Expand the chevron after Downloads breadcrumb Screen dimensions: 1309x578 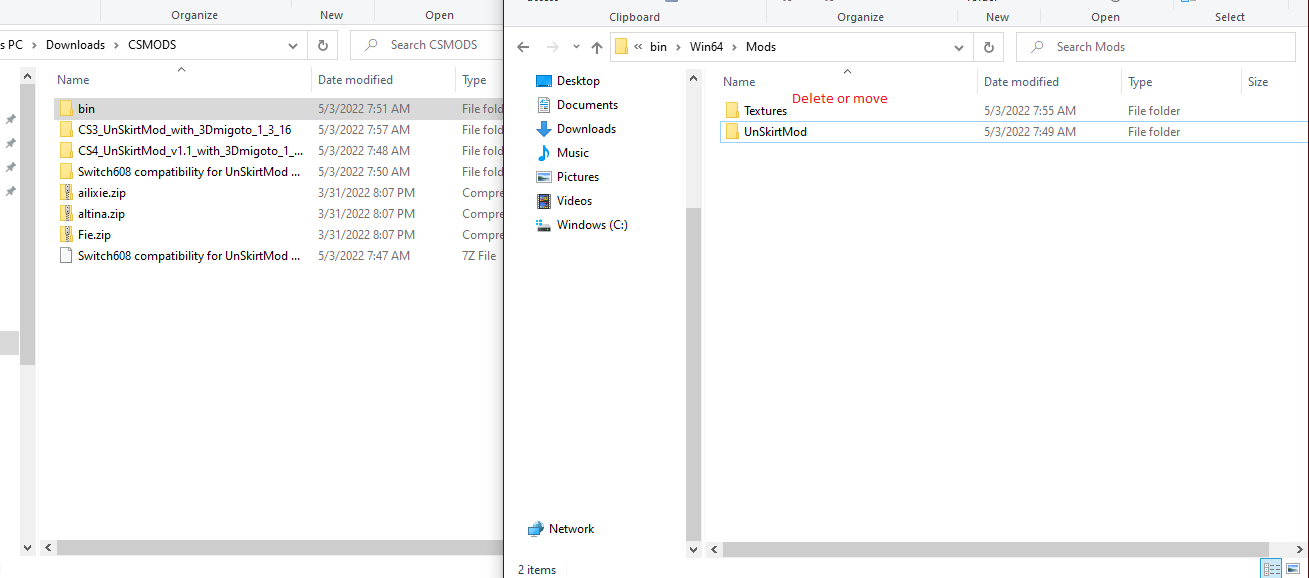(x=117, y=45)
